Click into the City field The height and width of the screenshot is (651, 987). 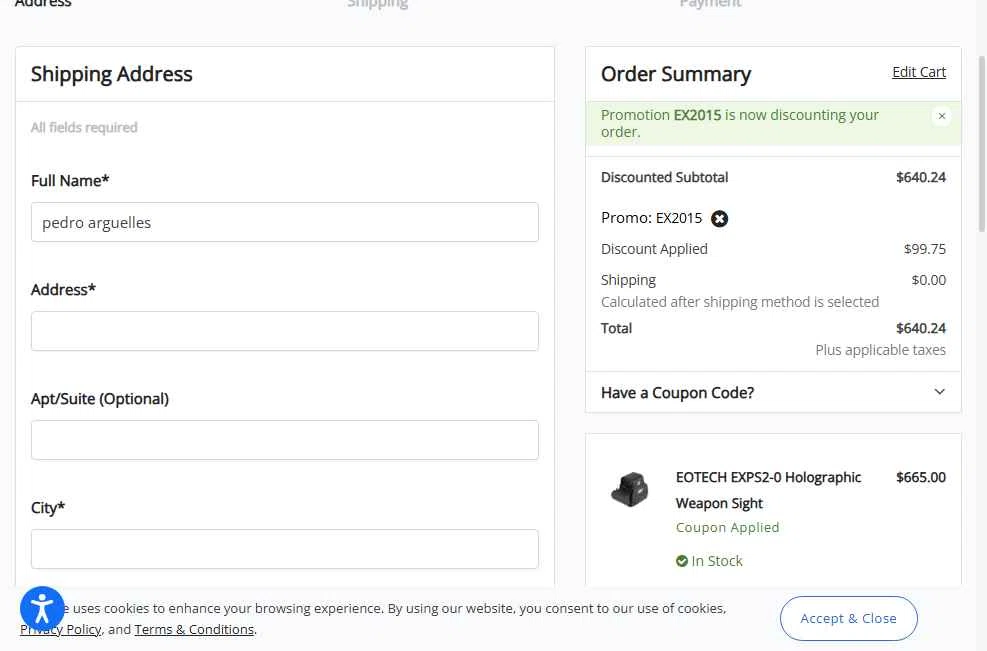point(284,549)
